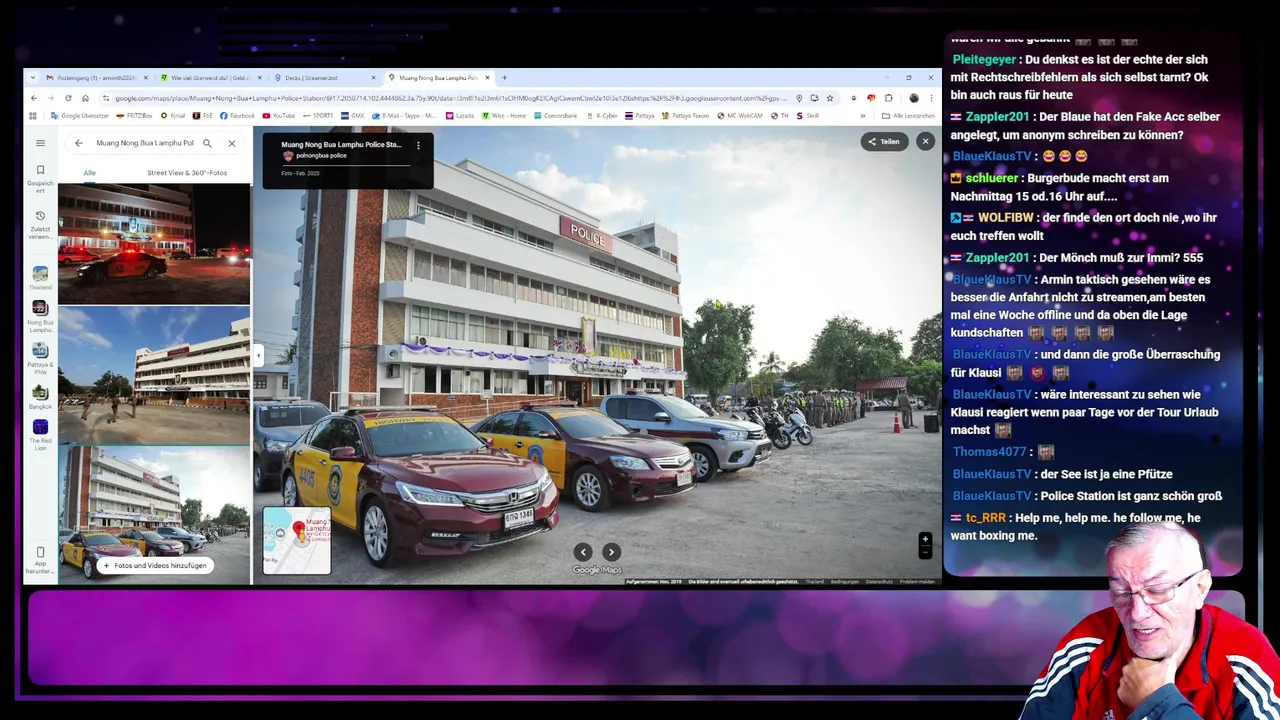Open the Facebook bookmark
1280x720 pixels.
(x=237, y=116)
